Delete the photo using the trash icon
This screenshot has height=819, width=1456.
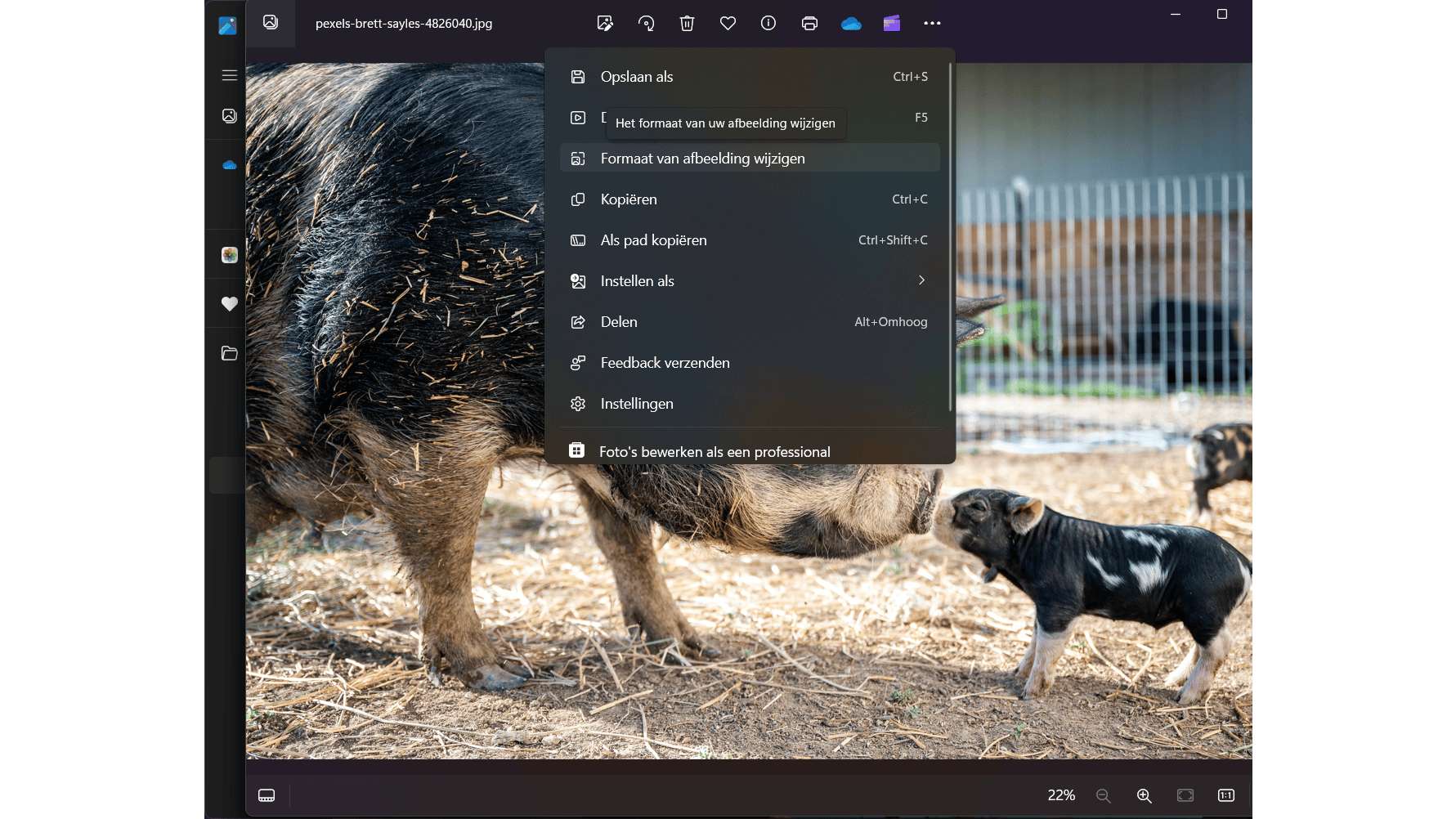pyautogui.click(x=687, y=24)
